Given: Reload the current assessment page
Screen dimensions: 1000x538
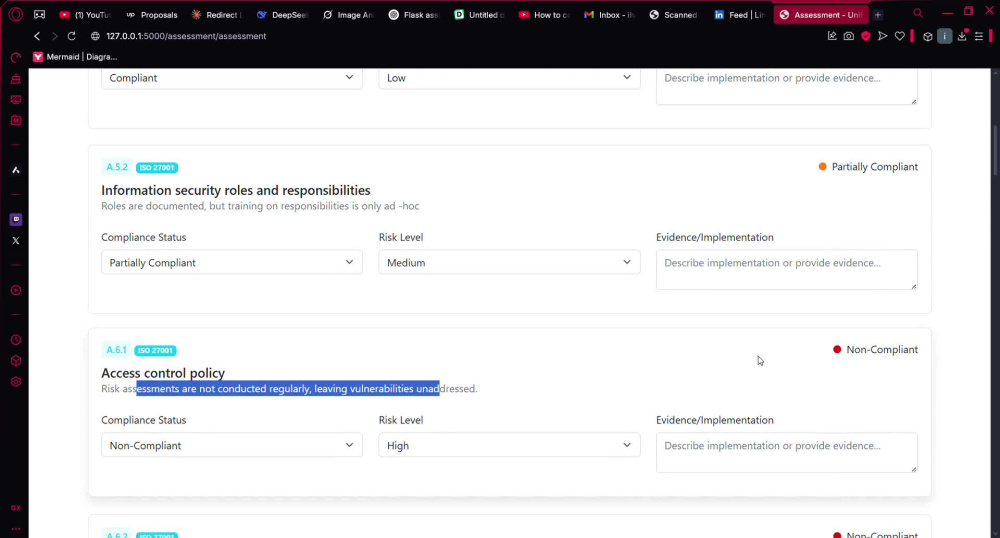Looking at the screenshot, I should (71, 36).
